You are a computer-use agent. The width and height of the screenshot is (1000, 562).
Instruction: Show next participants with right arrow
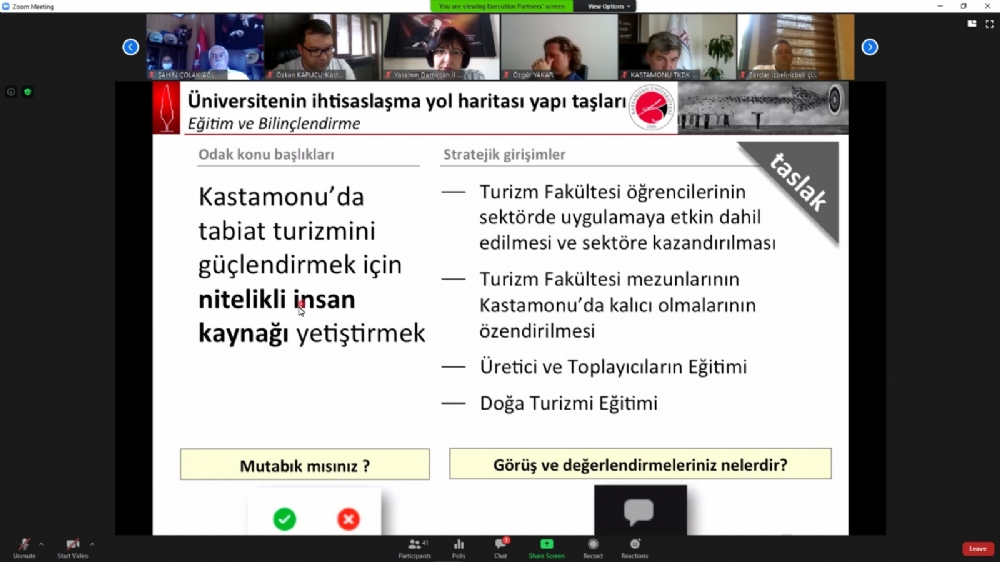click(869, 47)
